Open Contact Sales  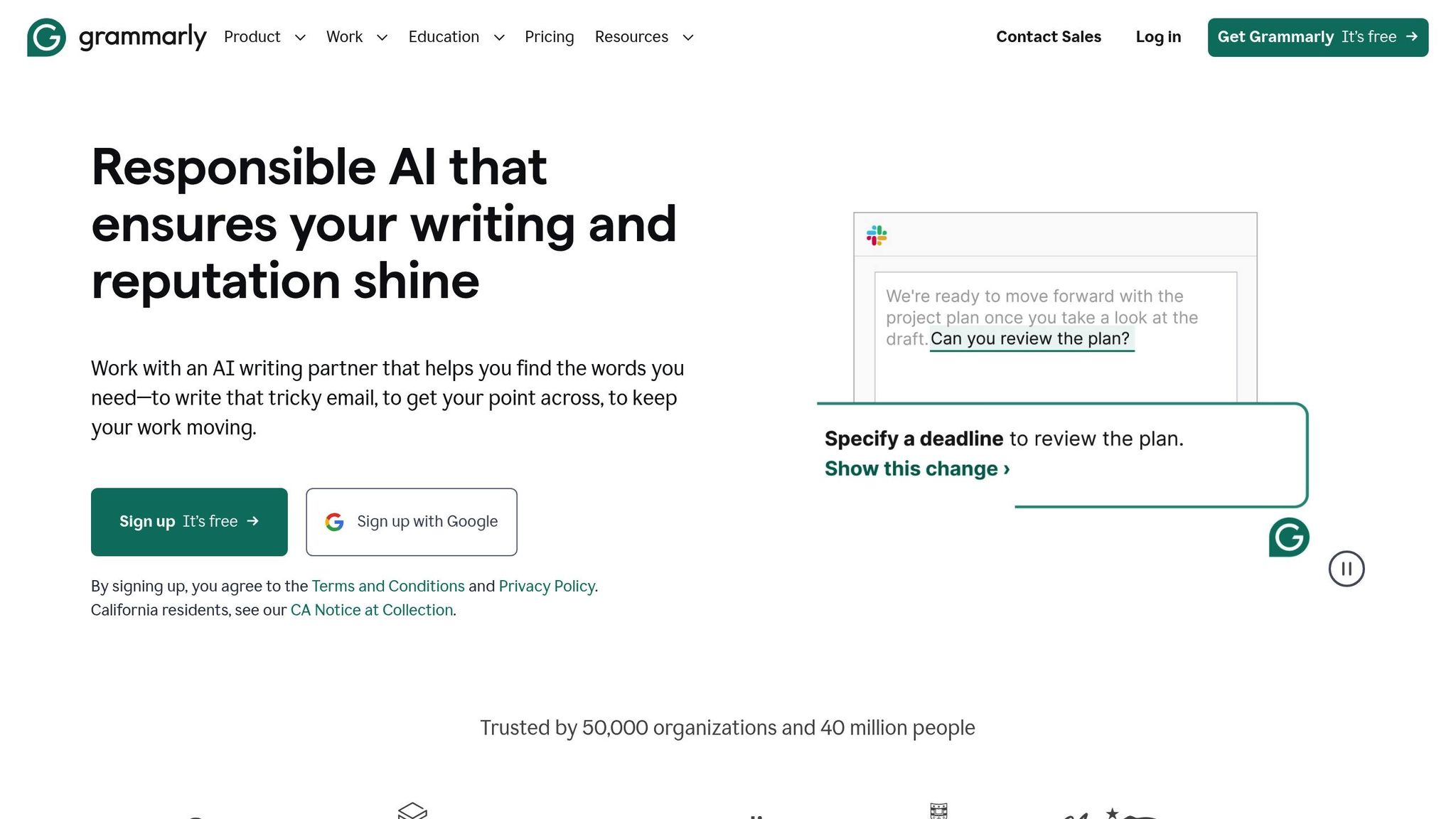(1049, 37)
